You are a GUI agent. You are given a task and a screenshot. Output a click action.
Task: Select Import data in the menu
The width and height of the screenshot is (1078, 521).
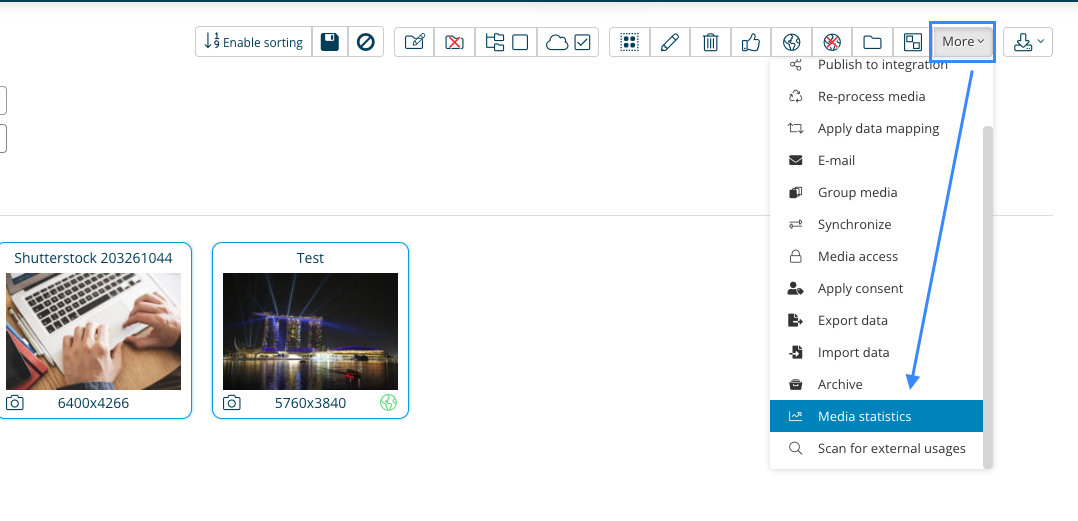[x=877, y=352]
